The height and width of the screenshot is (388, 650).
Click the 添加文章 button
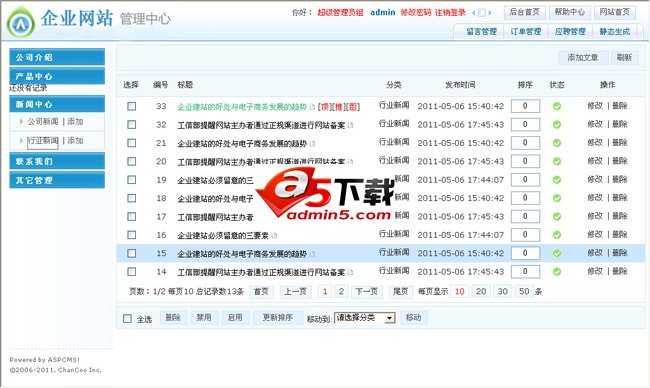point(583,58)
